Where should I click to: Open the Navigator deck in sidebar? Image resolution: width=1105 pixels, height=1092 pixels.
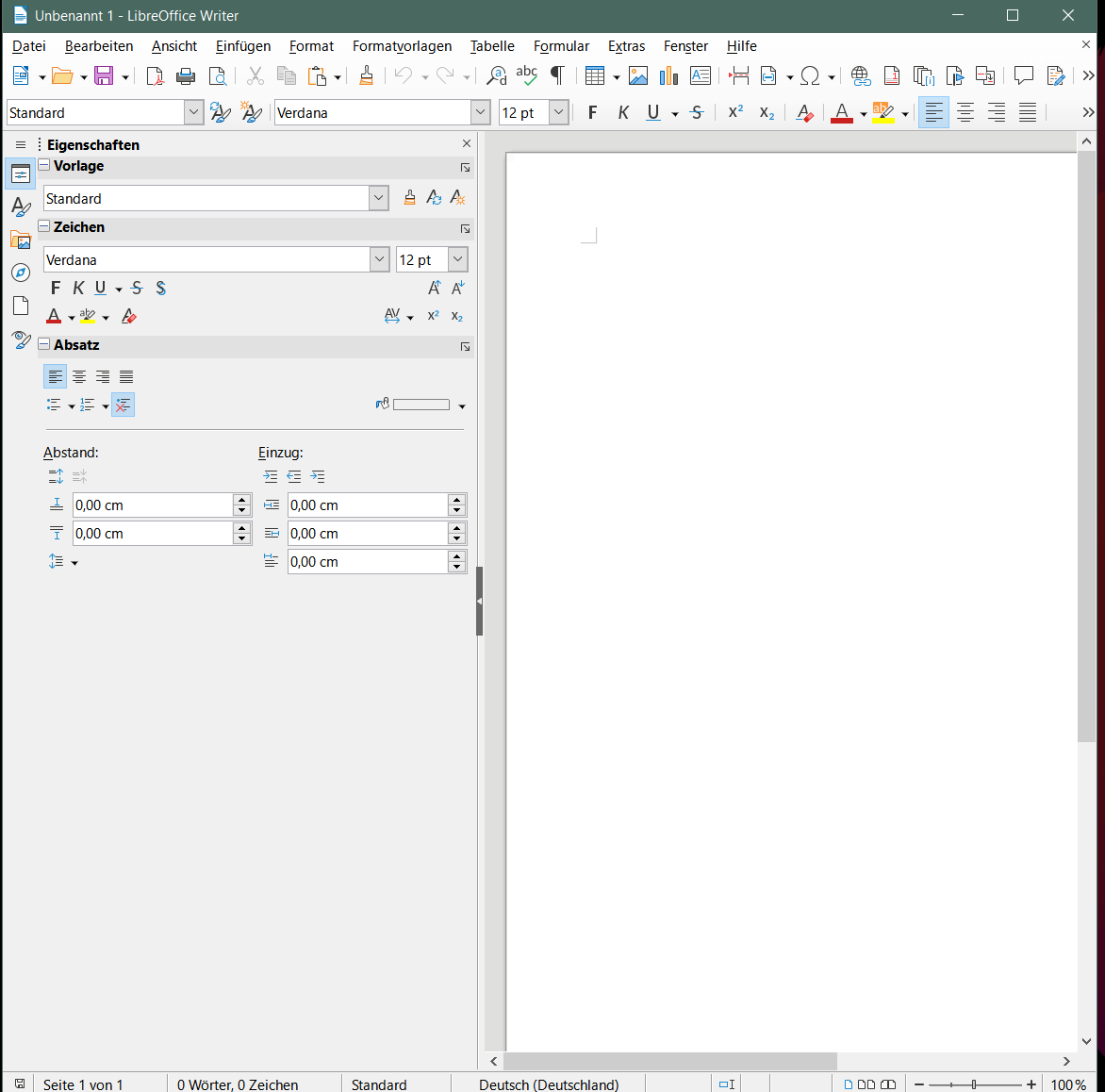click(21, 273)
